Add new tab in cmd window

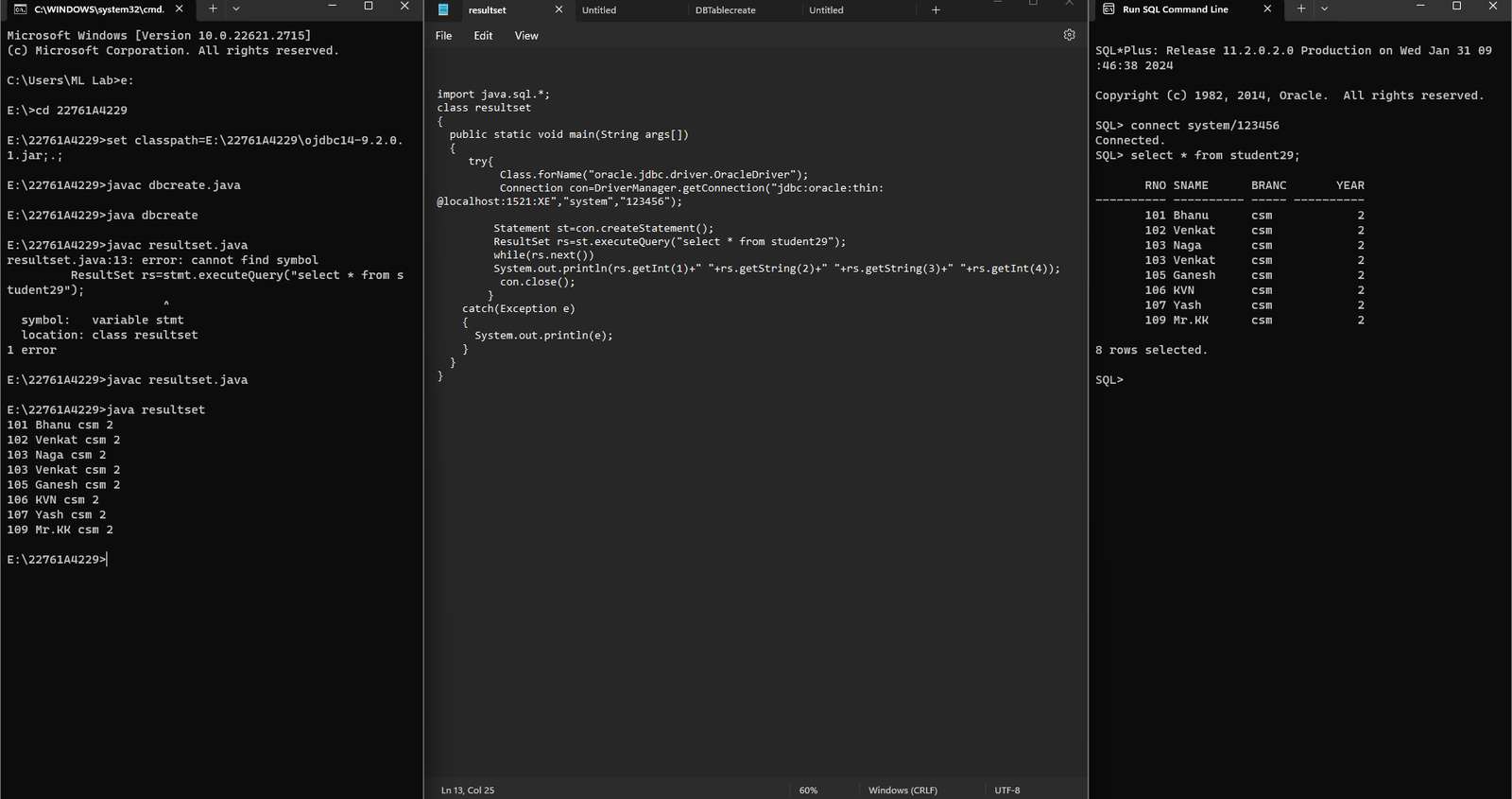(213, 9)
